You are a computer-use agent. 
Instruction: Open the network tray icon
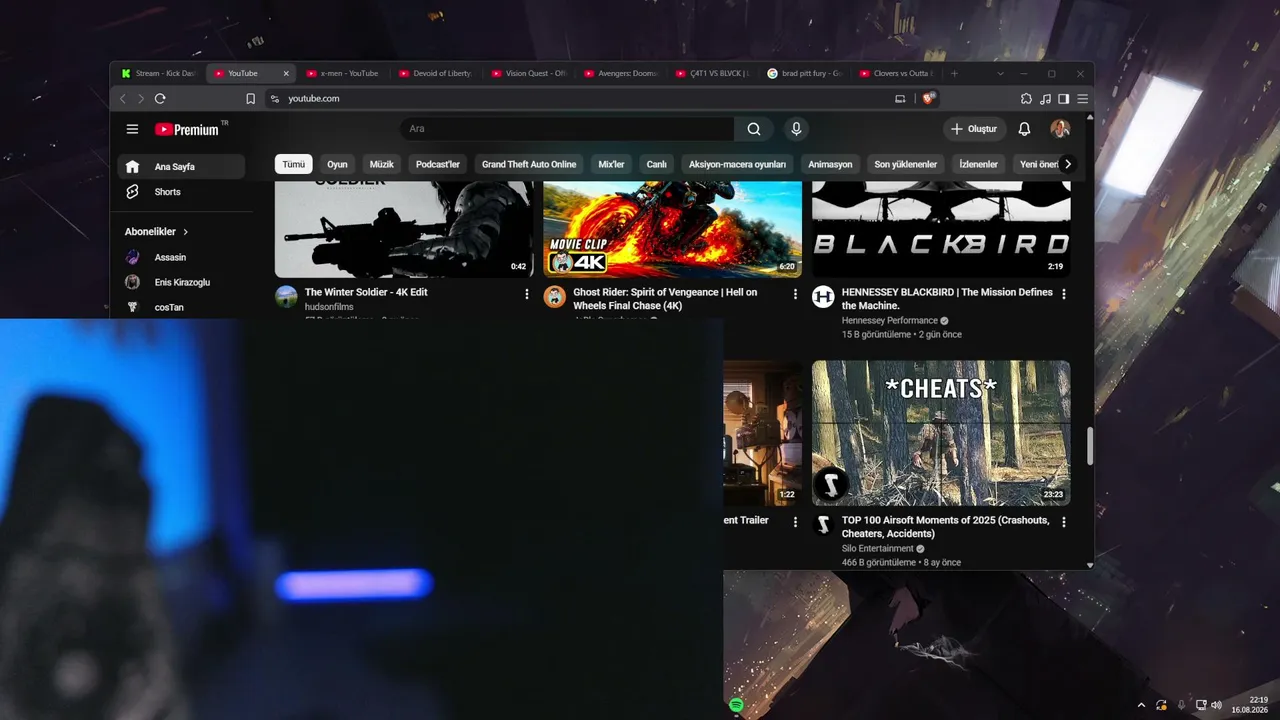point(1201,705)
